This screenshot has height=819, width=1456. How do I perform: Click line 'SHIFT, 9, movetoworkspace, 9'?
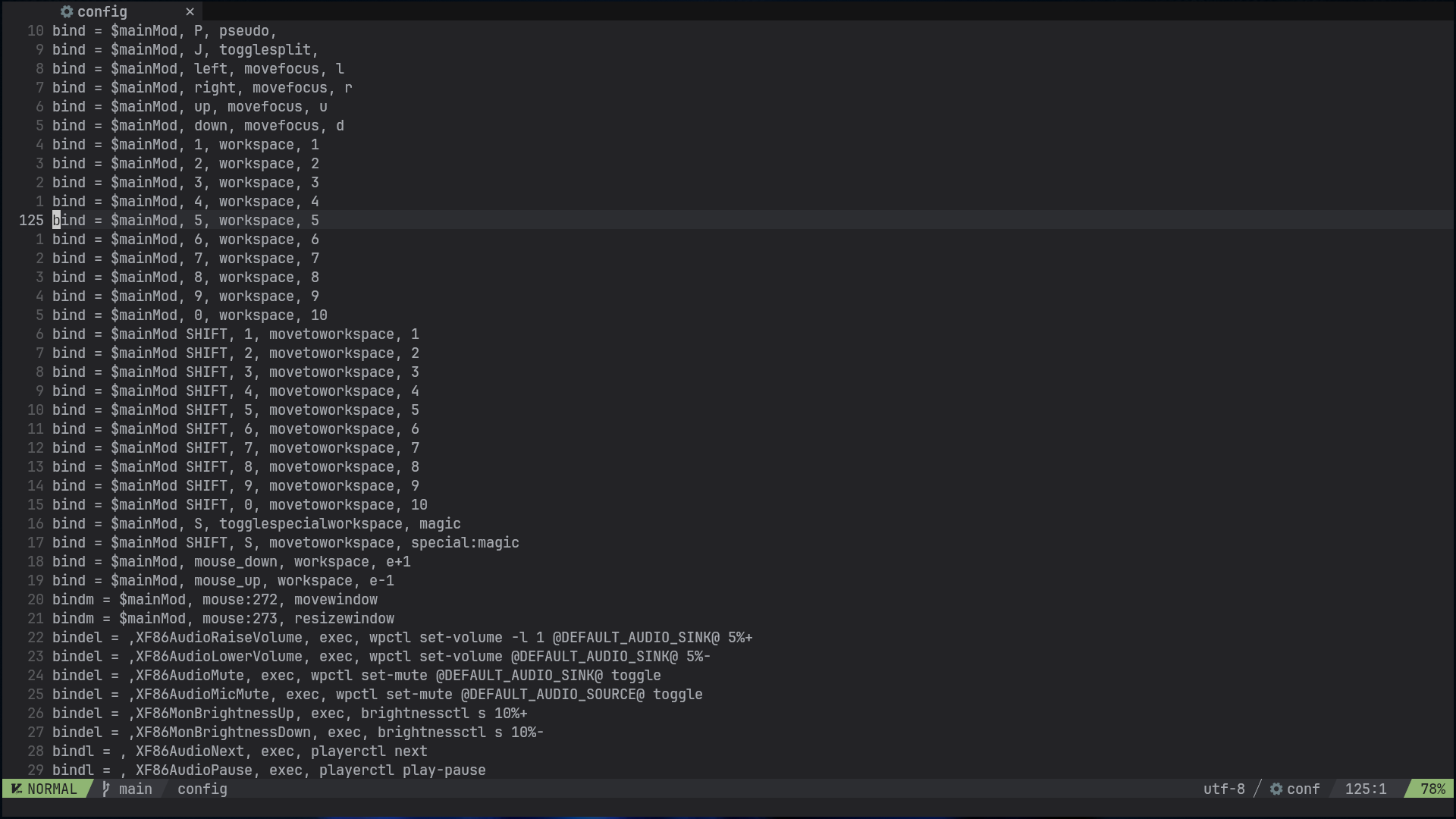236,485
